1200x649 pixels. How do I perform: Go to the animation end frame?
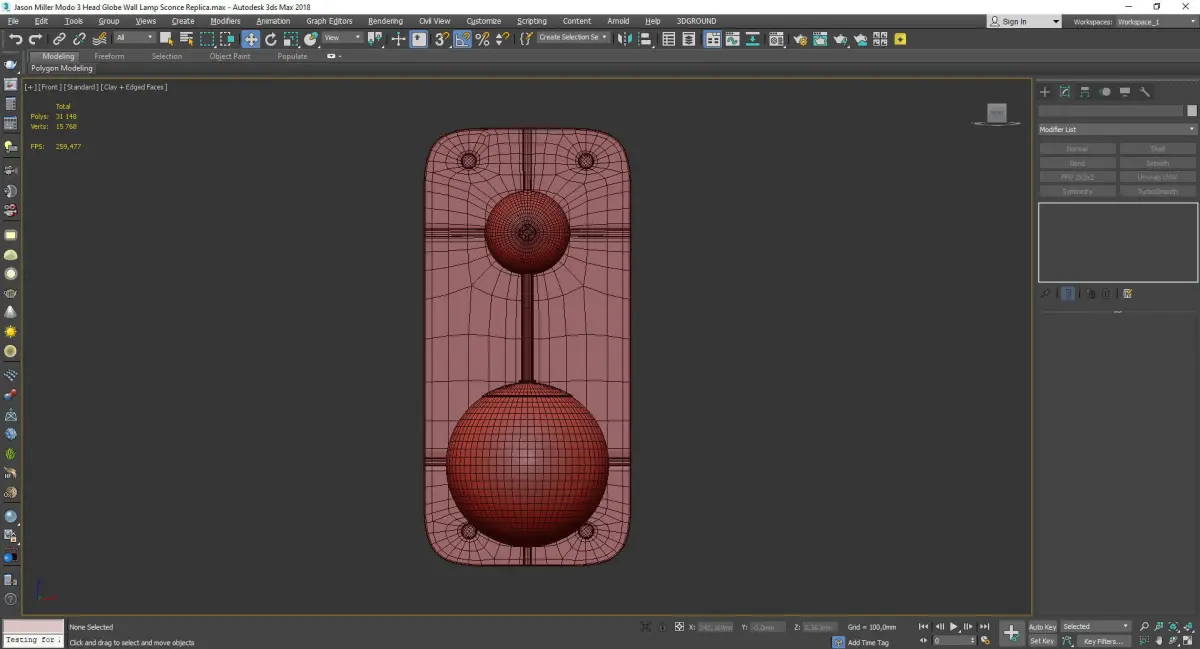tap(985, 626)
